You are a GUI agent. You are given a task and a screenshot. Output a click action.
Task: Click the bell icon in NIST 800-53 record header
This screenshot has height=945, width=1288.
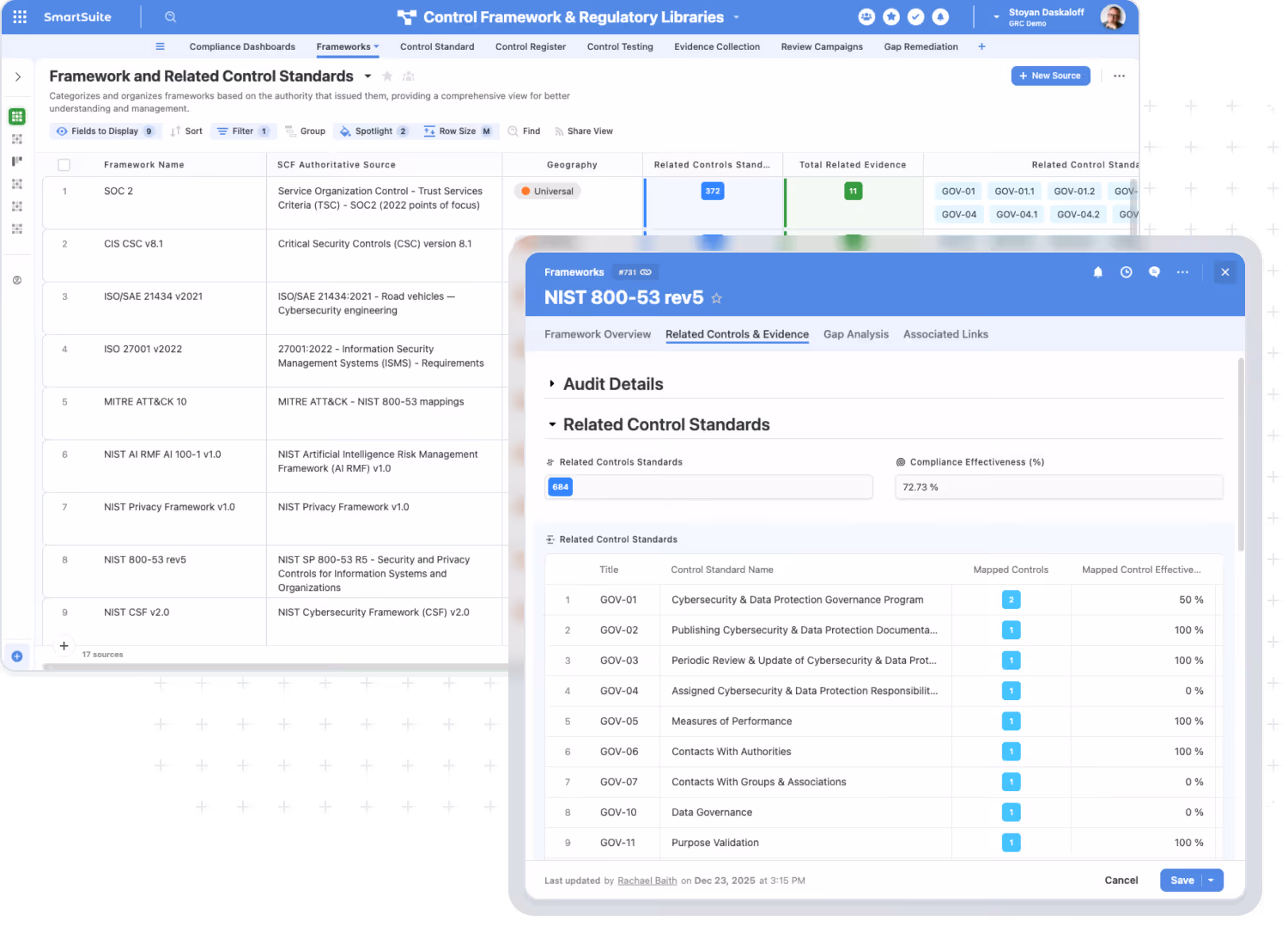click(x=1097, y=272)
